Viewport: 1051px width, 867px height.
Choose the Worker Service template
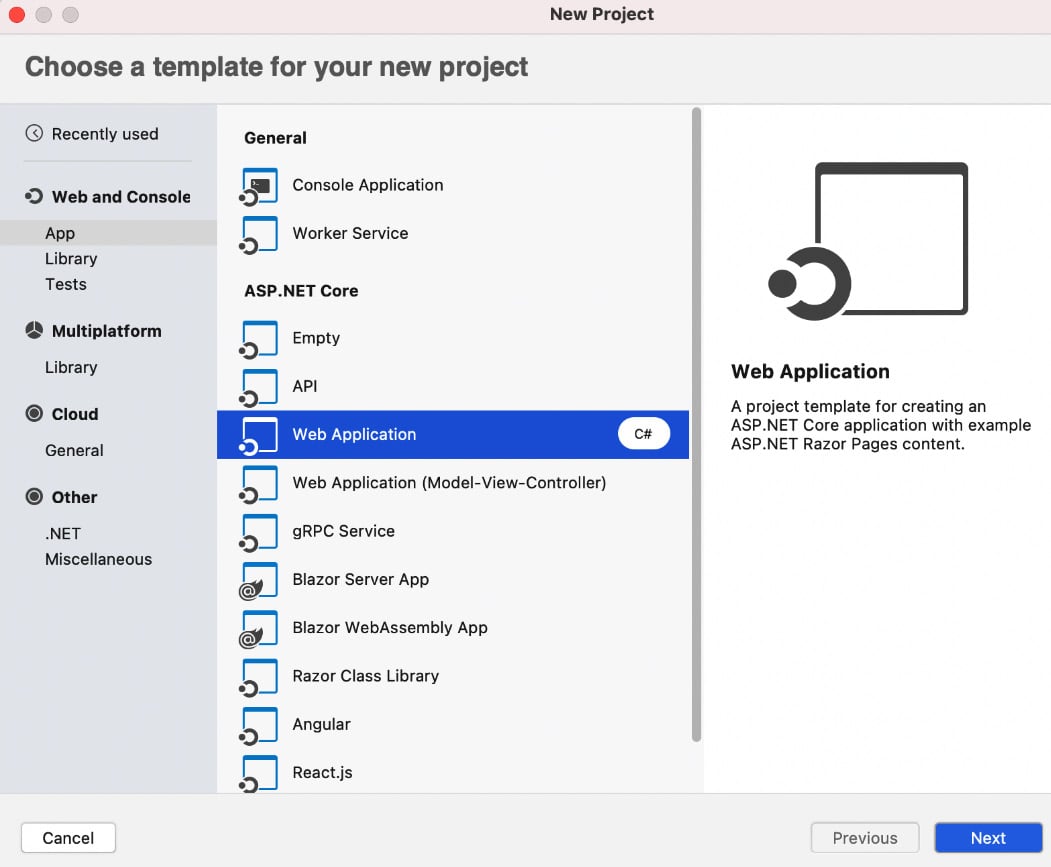[453, 233]
